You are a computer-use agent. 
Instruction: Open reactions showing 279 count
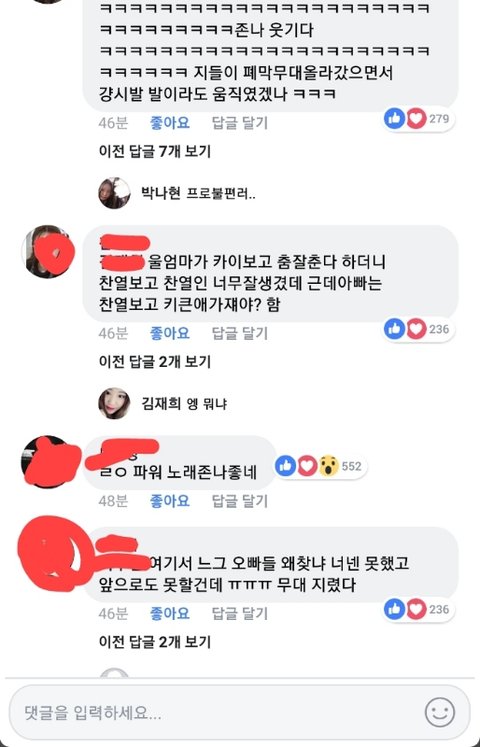pyautogui.click(x=419, y=119)
